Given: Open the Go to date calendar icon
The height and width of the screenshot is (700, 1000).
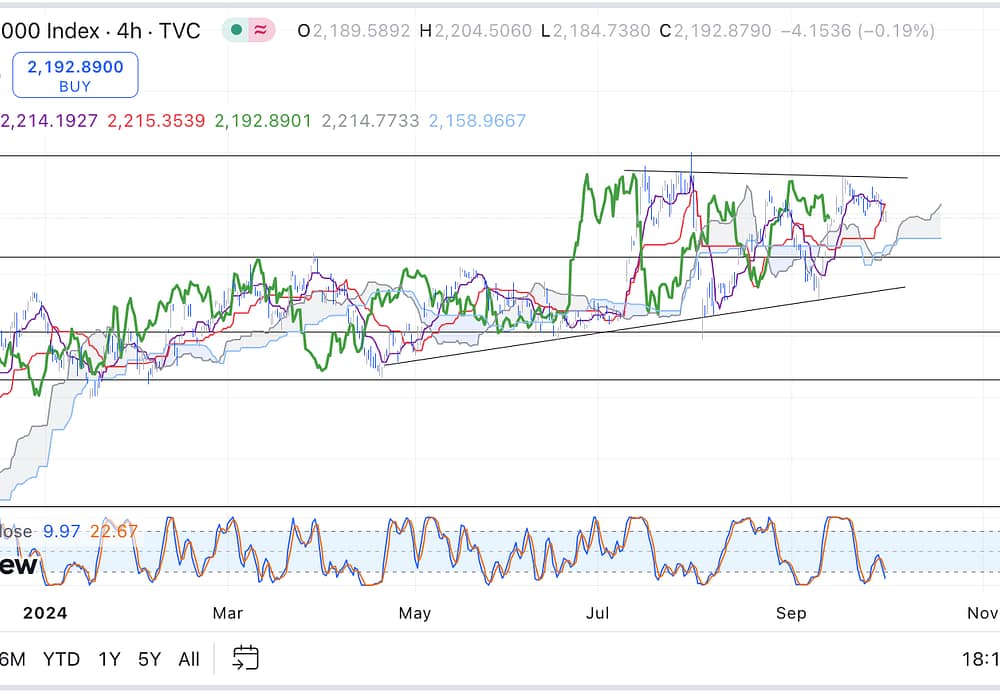Looking at the screenshot, I should pyautogui.click(x=245, y=657).
